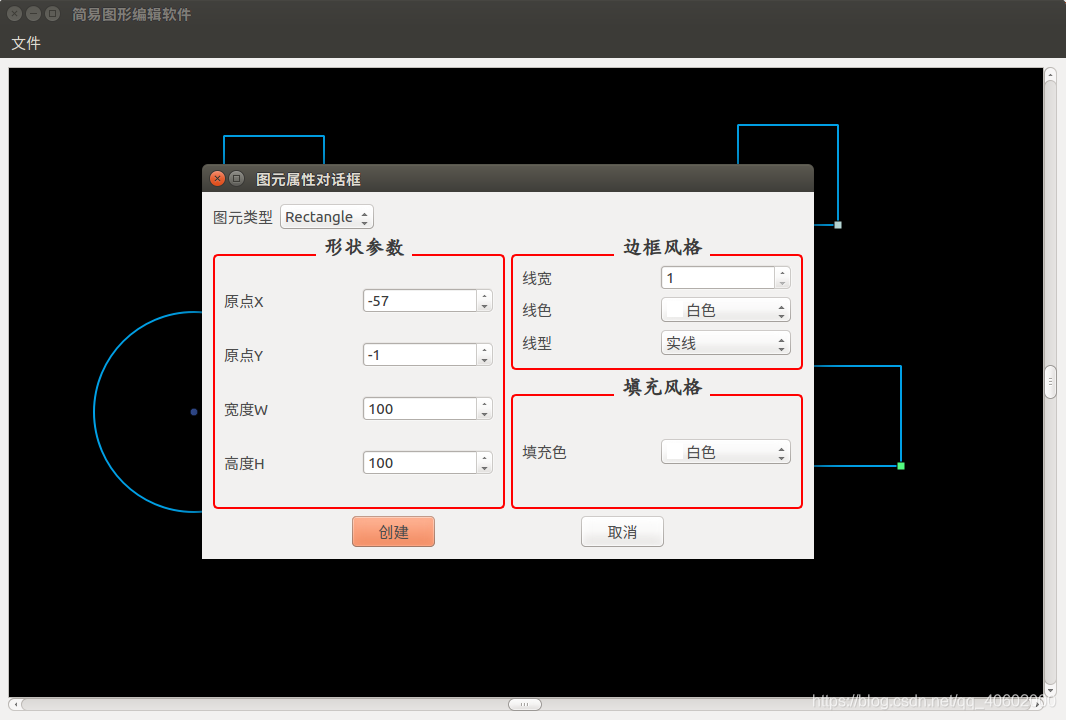
Task: Click inside the 高度H input field
Action: coord(415,462)
